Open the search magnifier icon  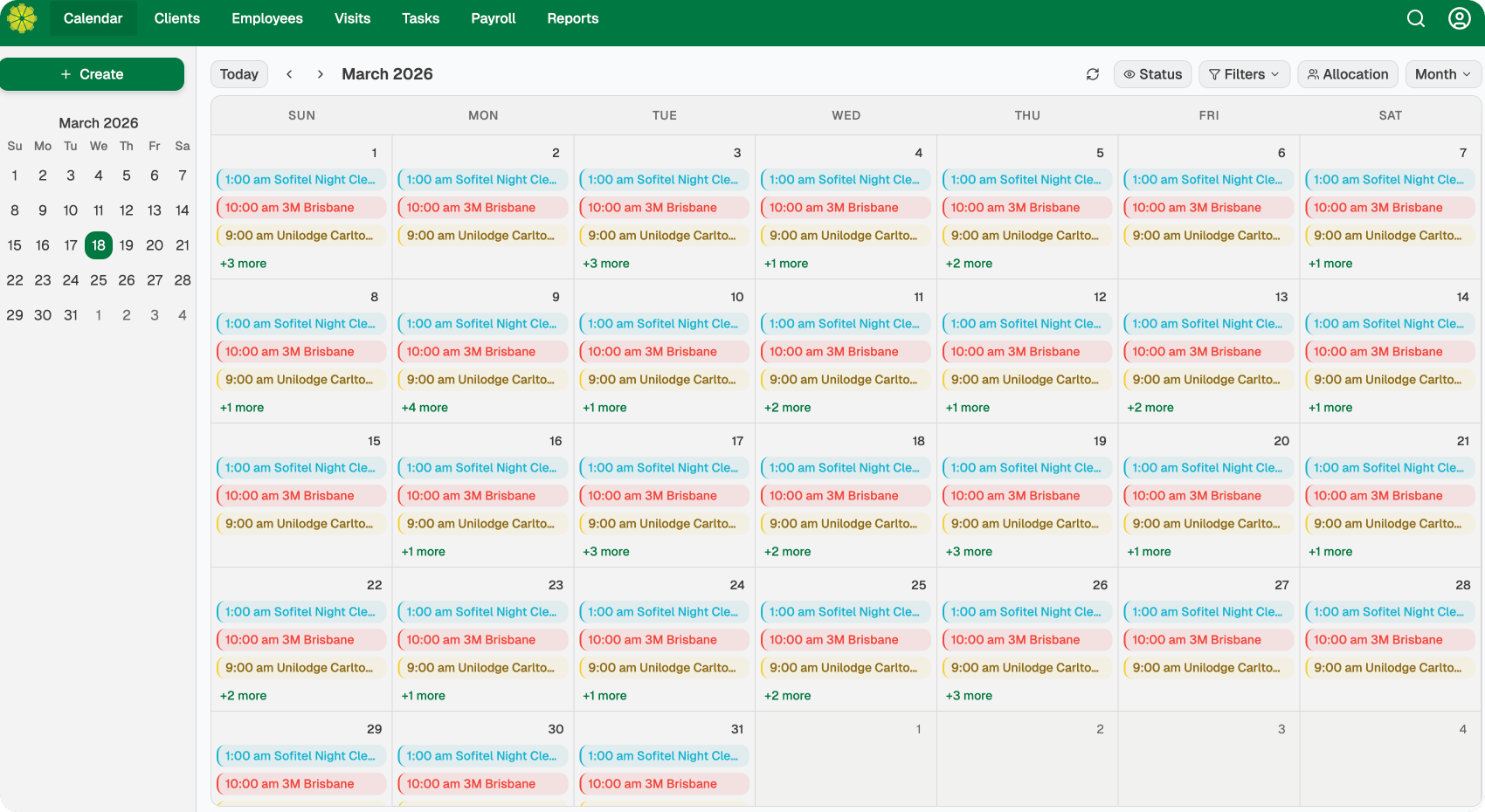coord(1415,17)
